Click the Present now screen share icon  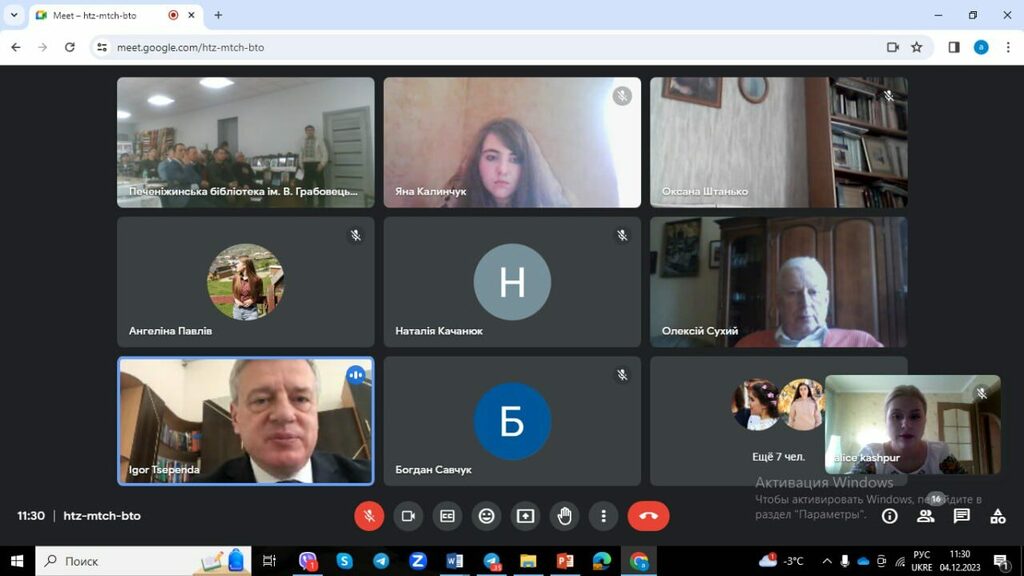[x=525, y=516]
